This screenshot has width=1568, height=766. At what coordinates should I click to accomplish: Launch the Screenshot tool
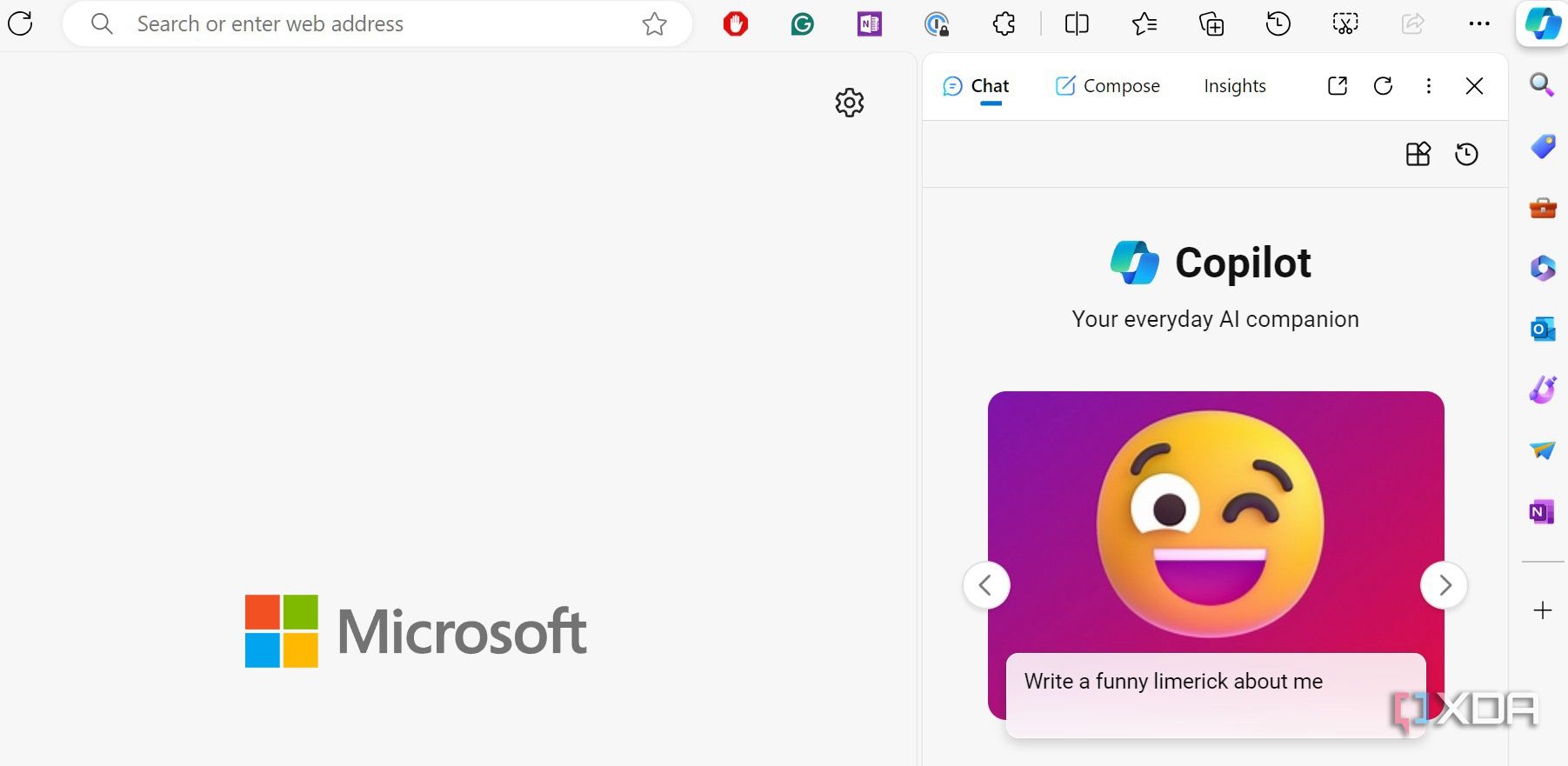[1345, 24]
